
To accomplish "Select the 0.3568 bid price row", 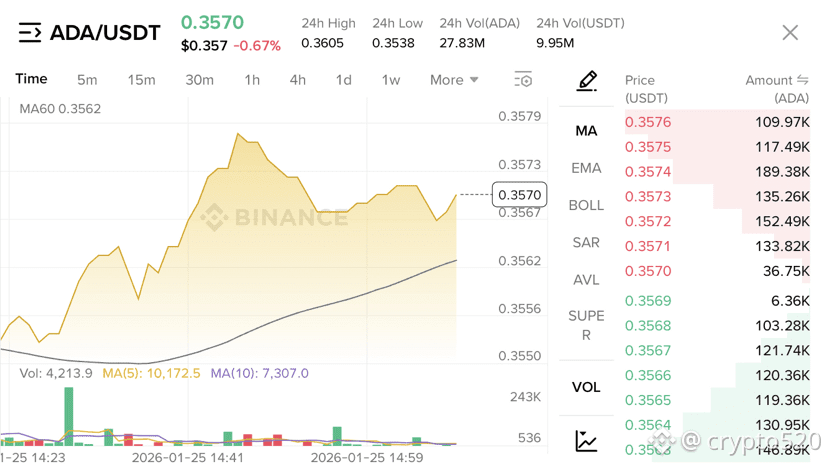I will pyautogui.click(x=717, y=326).
